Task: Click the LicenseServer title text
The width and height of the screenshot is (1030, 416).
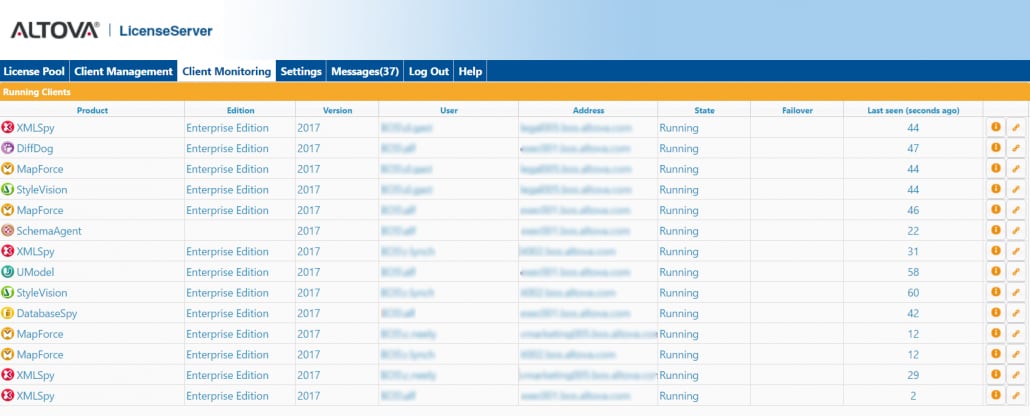Action: 166,30
